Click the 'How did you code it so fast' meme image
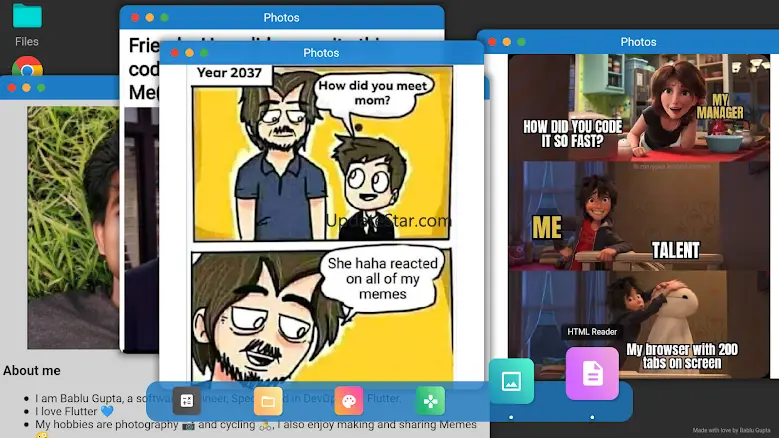779x438 pixels. [x=639, y=216]
